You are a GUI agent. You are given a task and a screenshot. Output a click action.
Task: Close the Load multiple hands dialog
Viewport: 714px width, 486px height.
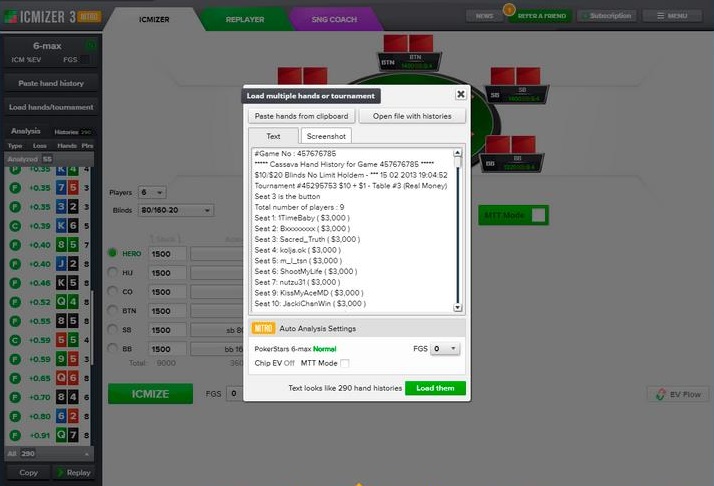[460, 94]
